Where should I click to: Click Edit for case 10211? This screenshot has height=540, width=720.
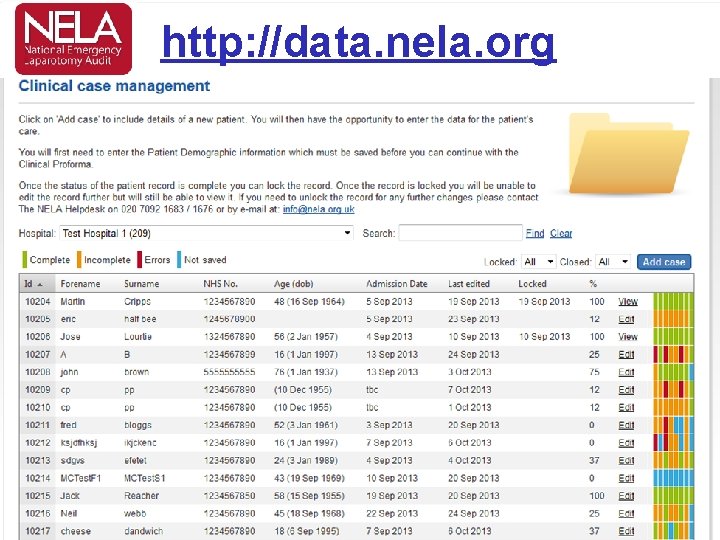tap(626, 425)
